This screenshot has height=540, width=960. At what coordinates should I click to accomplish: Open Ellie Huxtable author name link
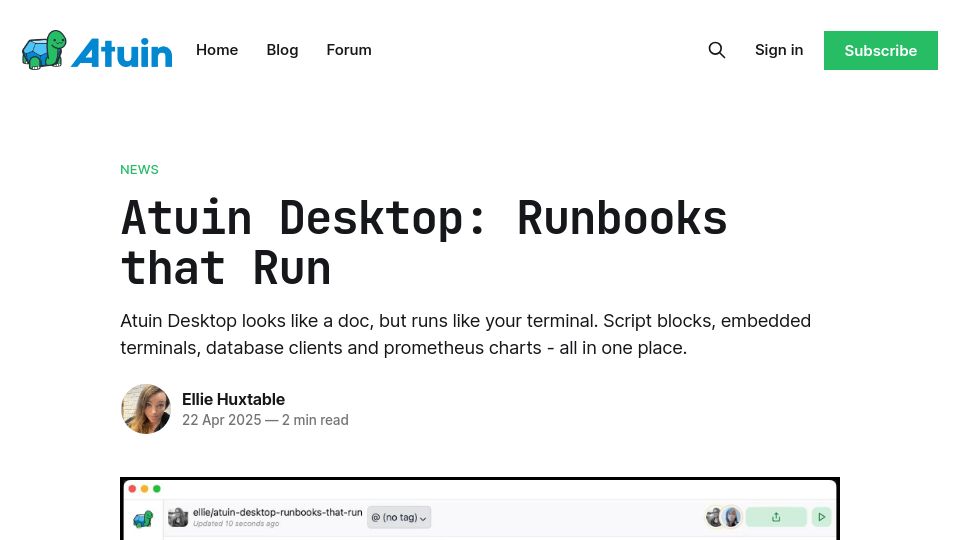coord(233,399)
